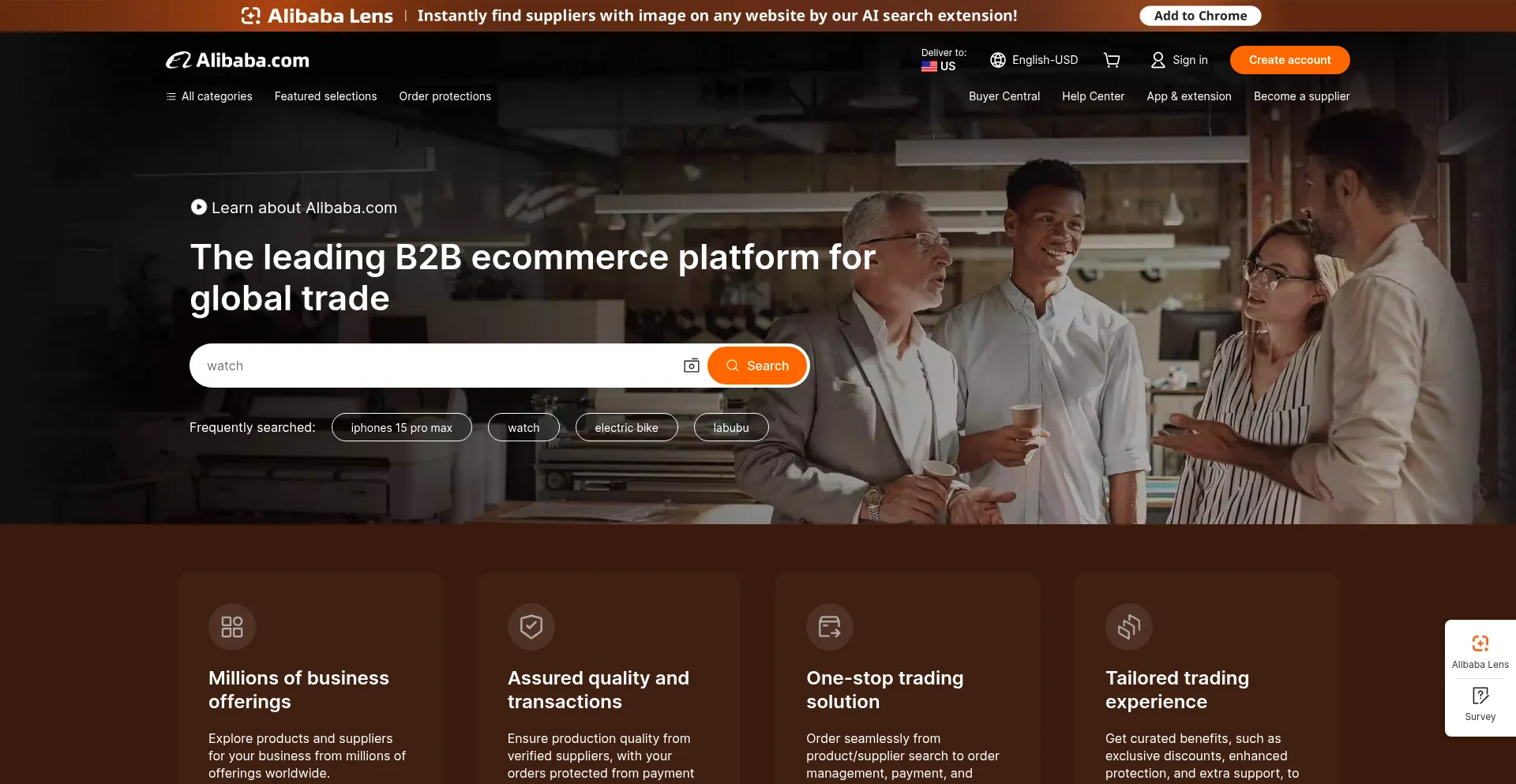Viewport: 1516px width, 784px height.
Task: Click the globe language icon
Action: coord(998,60)
